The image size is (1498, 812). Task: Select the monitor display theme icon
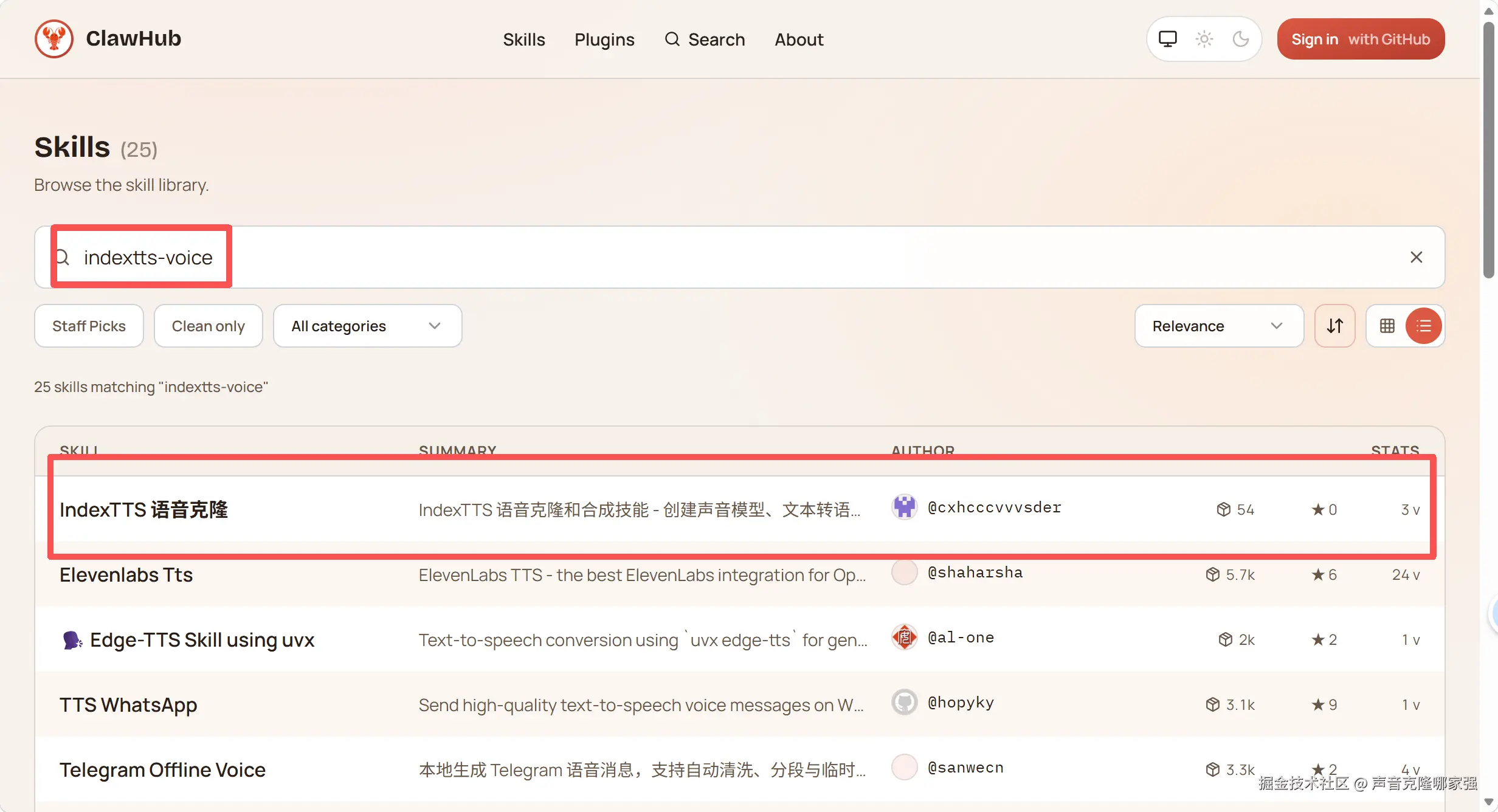[x=1167, y=38]
